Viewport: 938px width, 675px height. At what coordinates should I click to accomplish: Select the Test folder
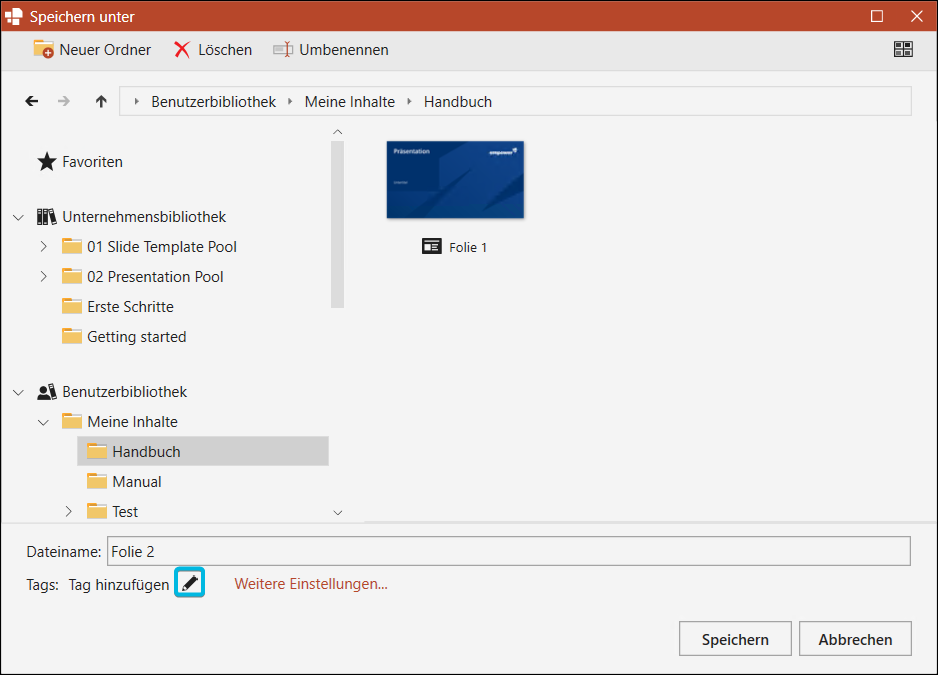pos(112,512)
